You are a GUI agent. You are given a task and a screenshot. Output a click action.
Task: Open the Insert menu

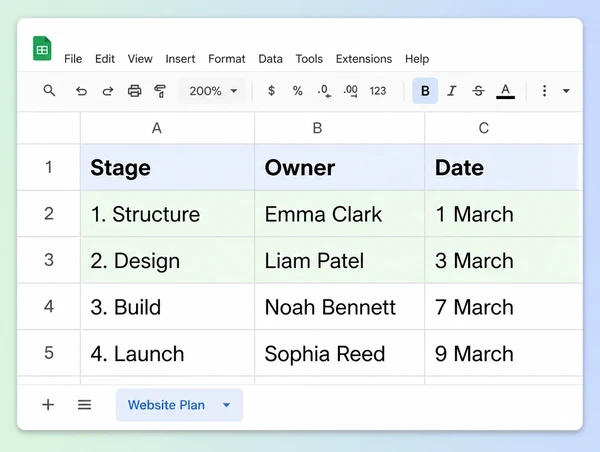point(180,59)
